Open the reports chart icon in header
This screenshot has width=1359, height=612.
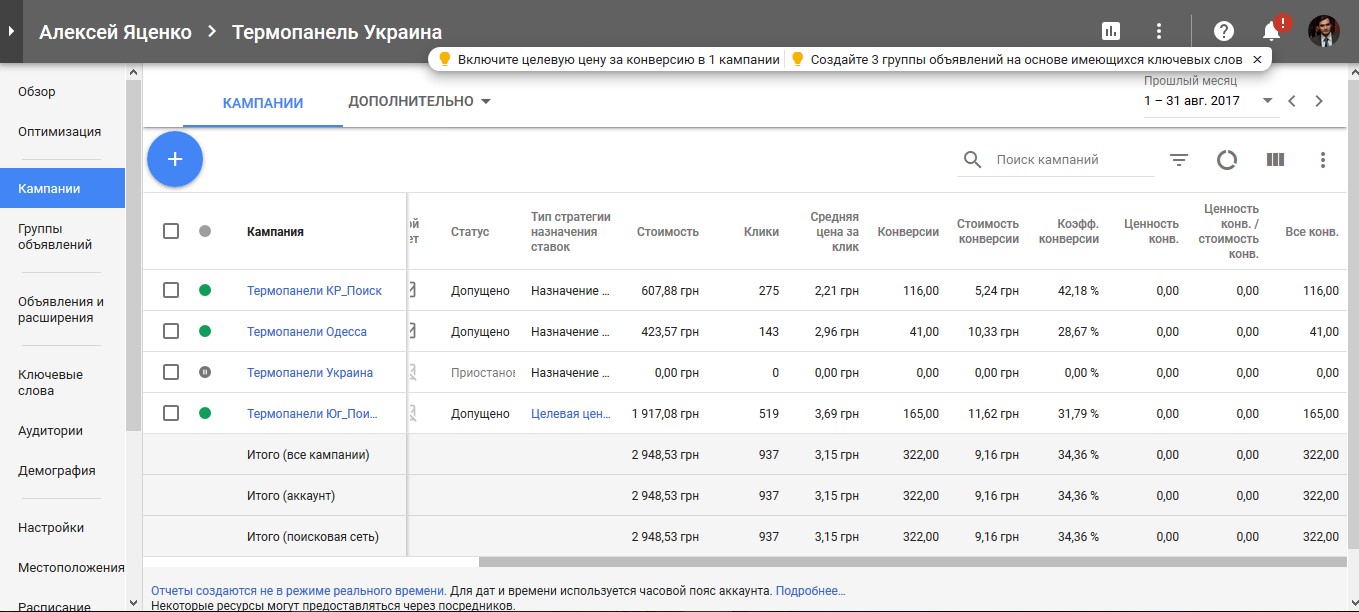point(1110,31)
